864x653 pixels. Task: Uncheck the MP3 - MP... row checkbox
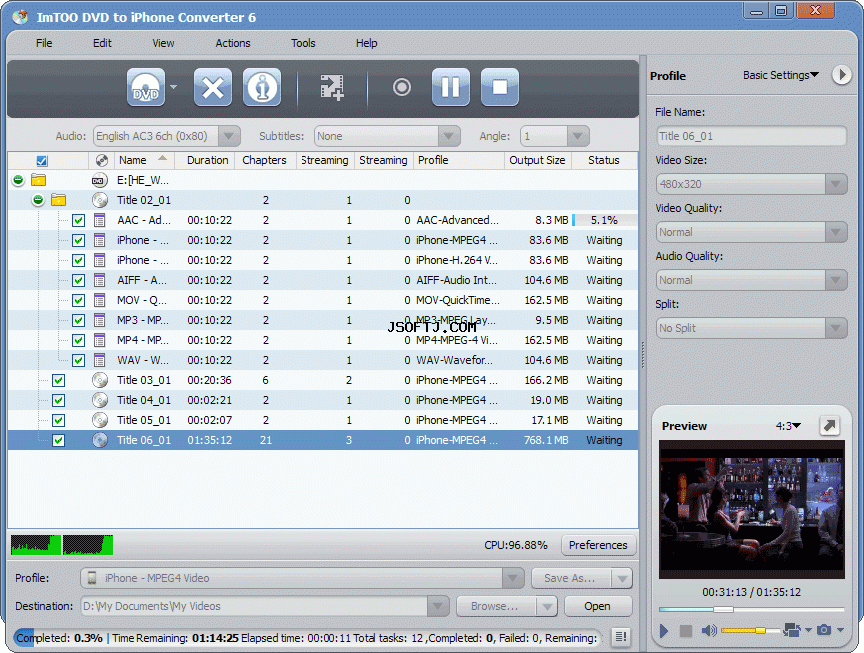pyautogui.click(x=79, y=320)
